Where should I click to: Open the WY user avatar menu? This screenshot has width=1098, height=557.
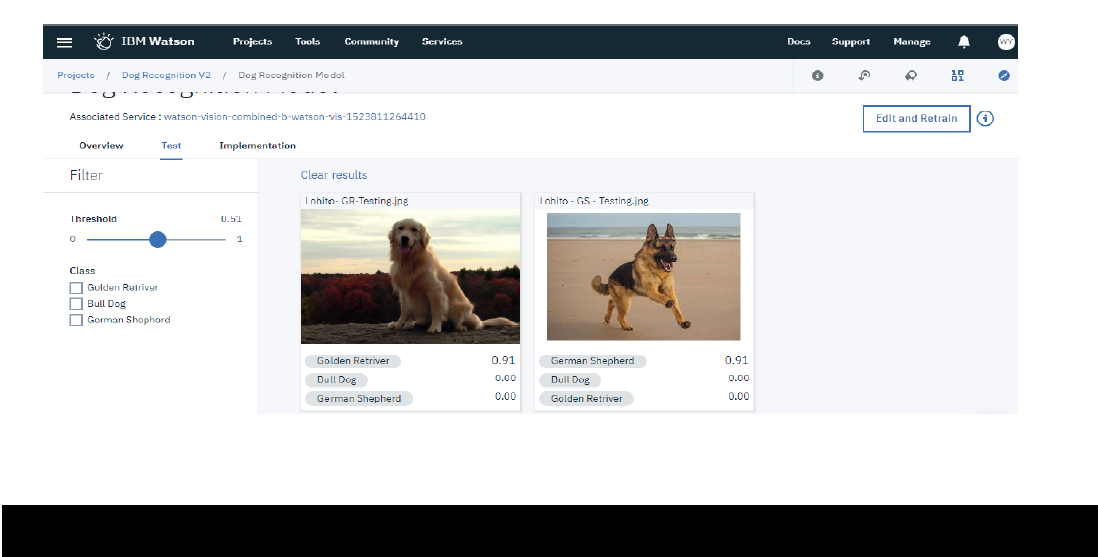point(1005,42)
